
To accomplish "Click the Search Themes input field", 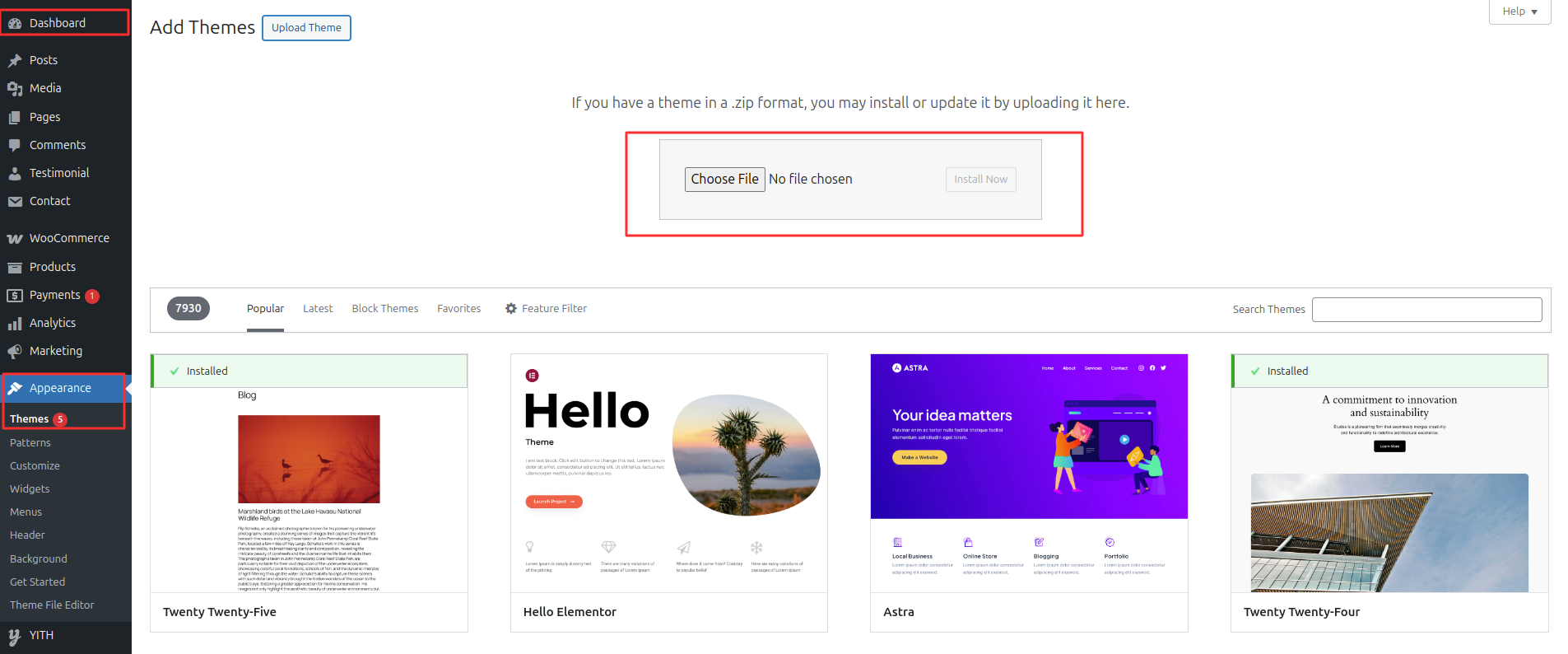I will point(1426,309).
